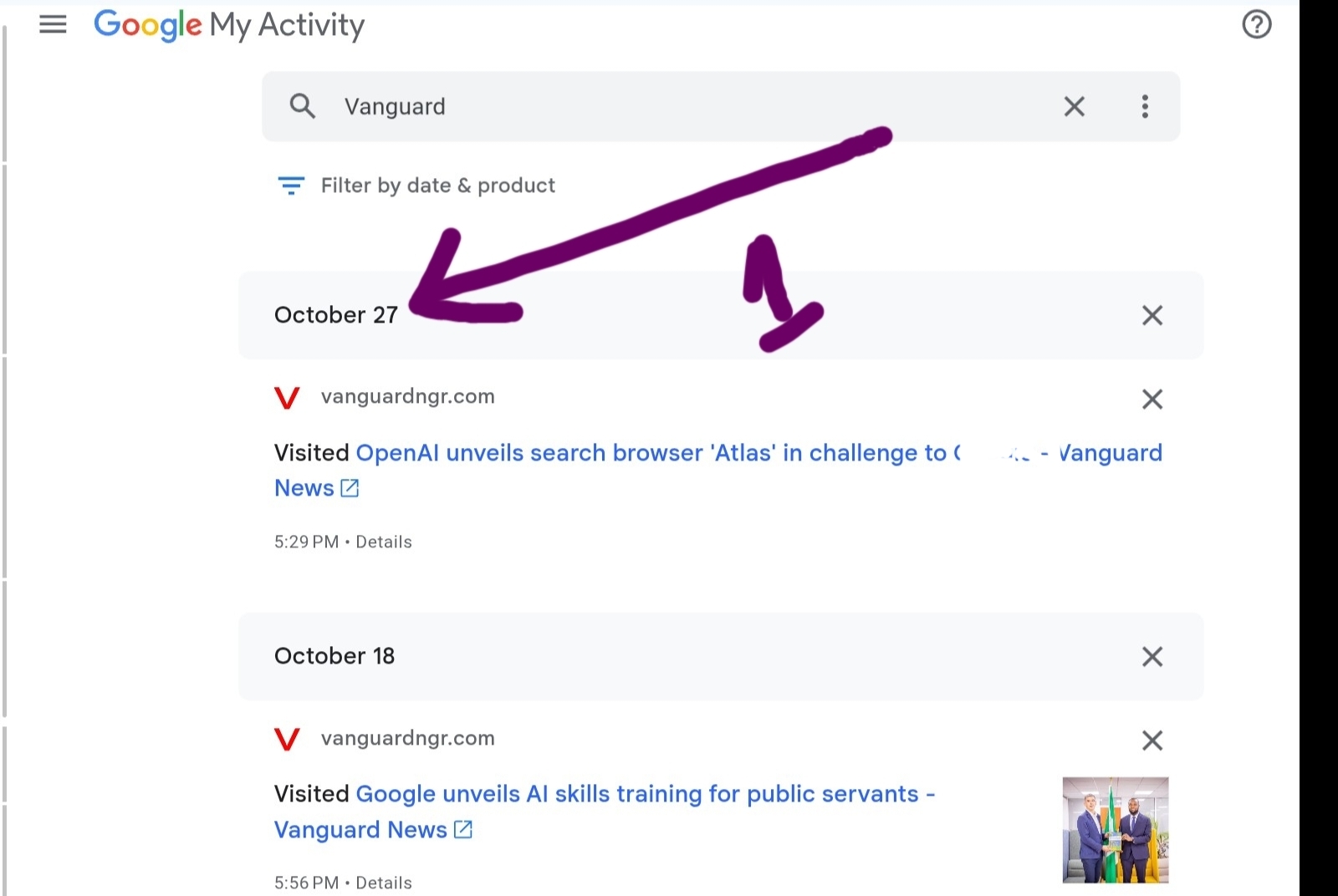Delete the Google AI skills visit entry
Screen dimensions: 1338x896
(x=1152, y=740)
